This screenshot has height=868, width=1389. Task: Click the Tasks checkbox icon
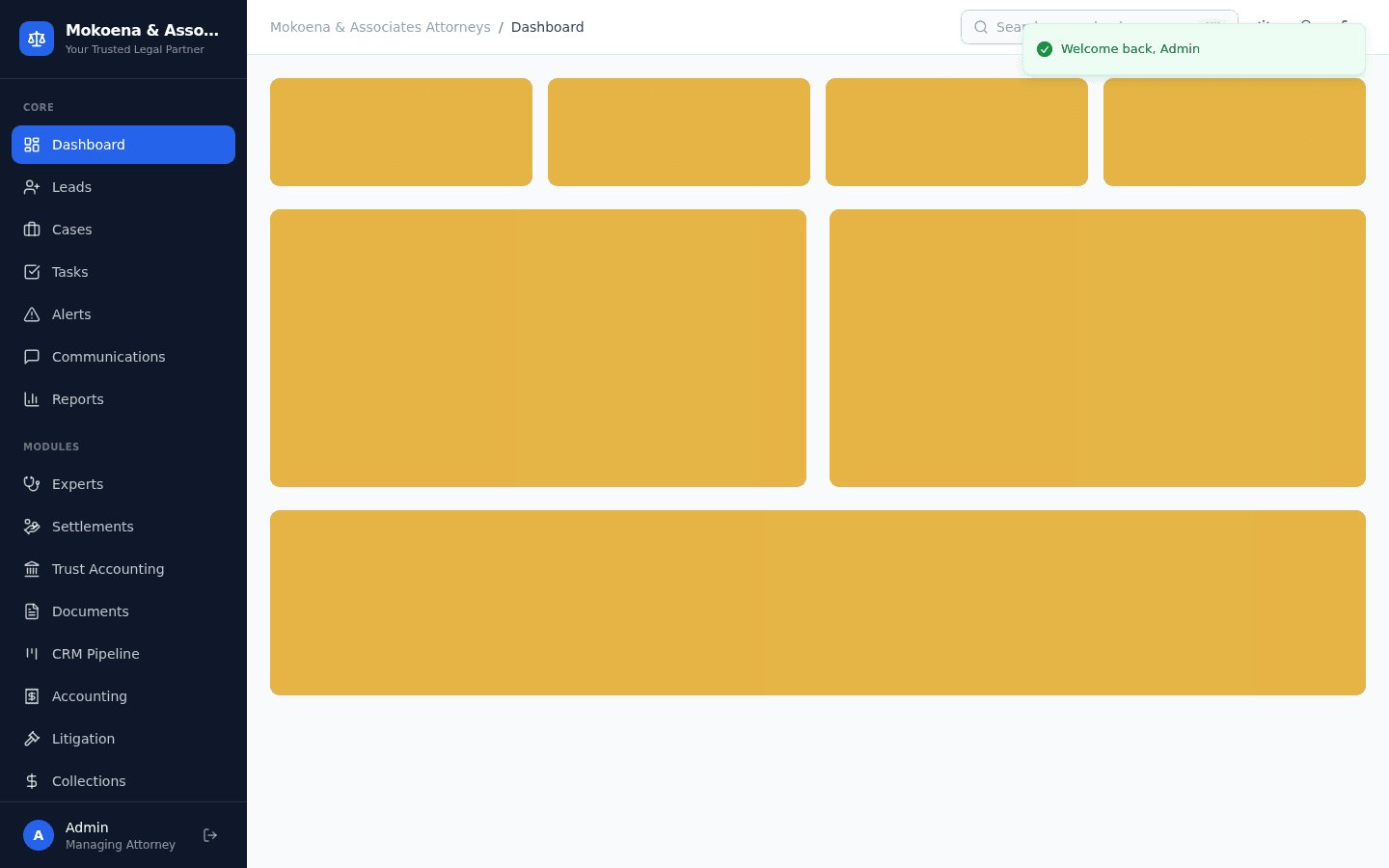[32, 272]
